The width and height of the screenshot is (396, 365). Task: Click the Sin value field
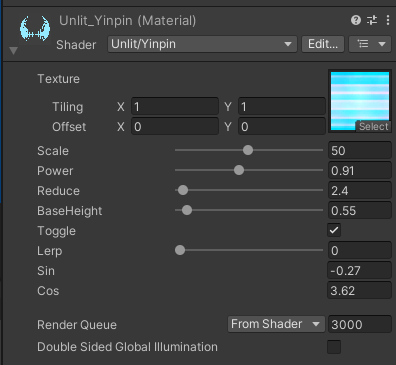pyautogui.click(x=359, y=270)
